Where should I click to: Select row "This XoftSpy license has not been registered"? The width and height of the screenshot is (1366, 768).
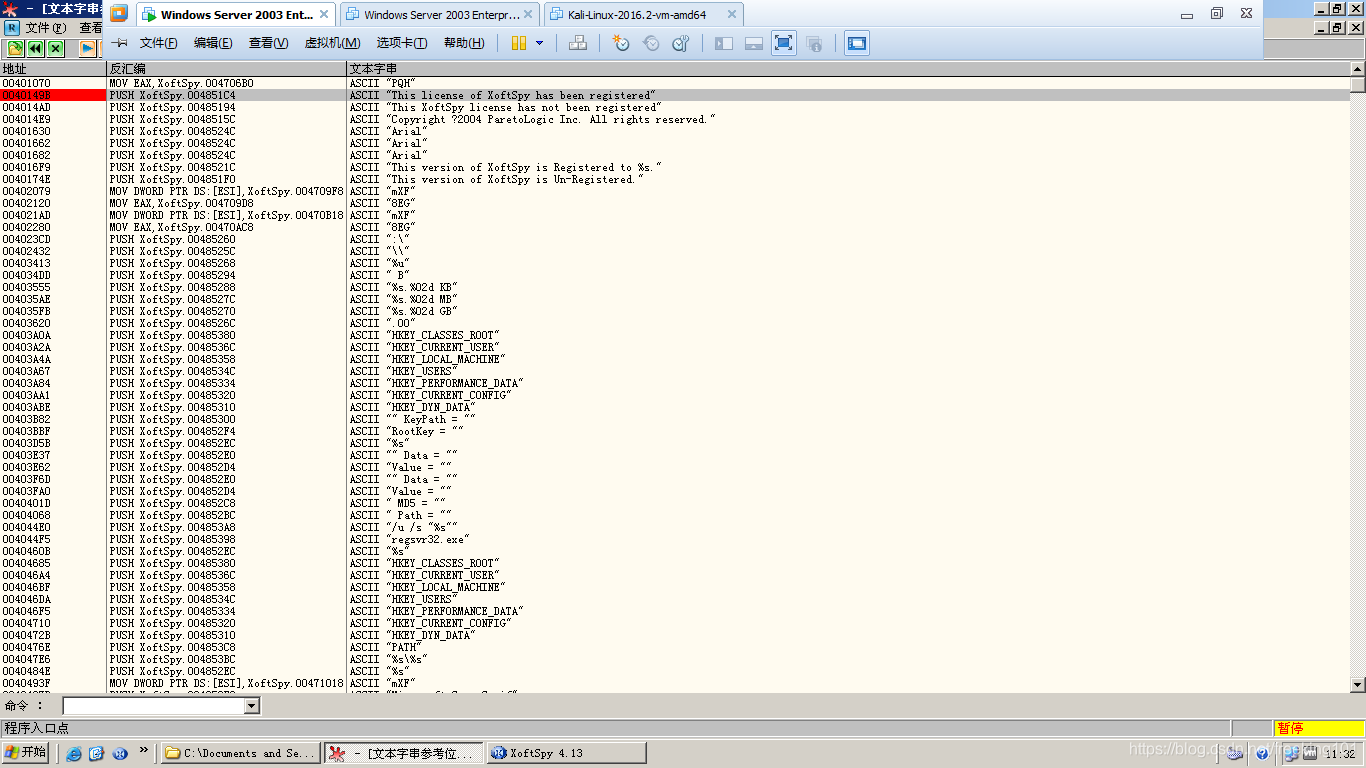[675, 107]
